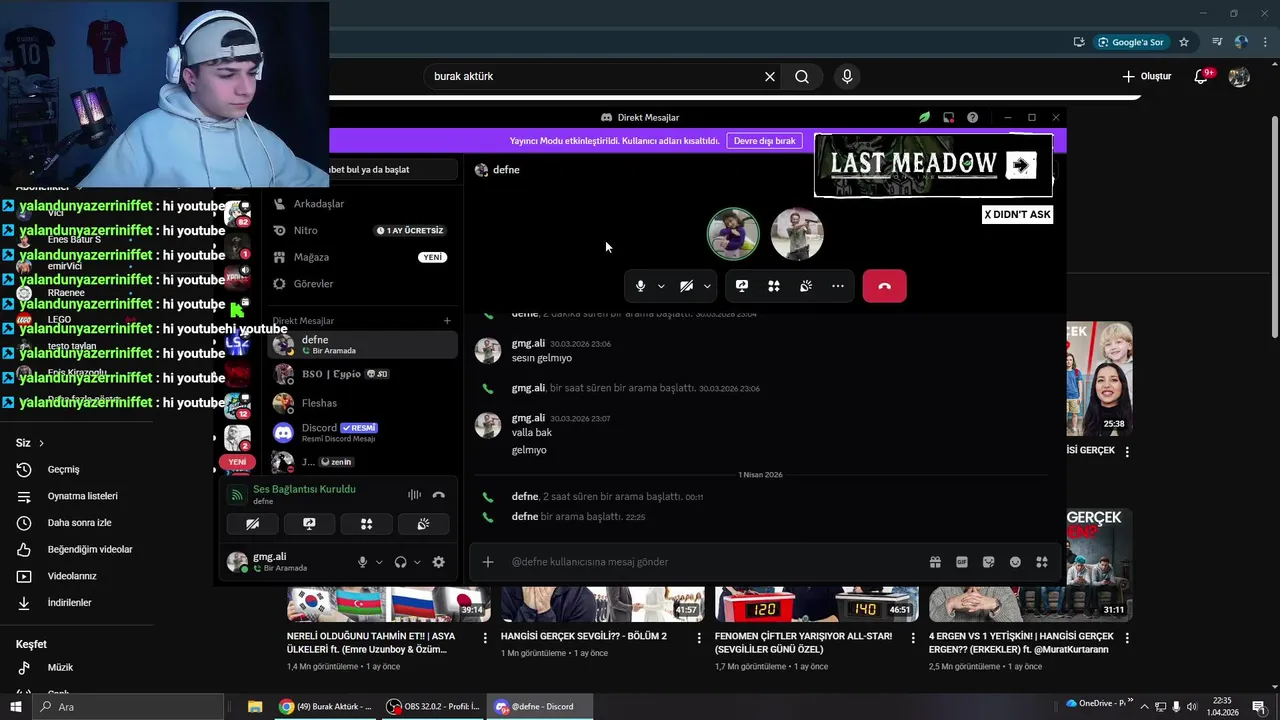Image resolution: width=1280 pixels, height=720 pixels.
Task: Select defne direct message conversation
Action: (x=362, y=345)
